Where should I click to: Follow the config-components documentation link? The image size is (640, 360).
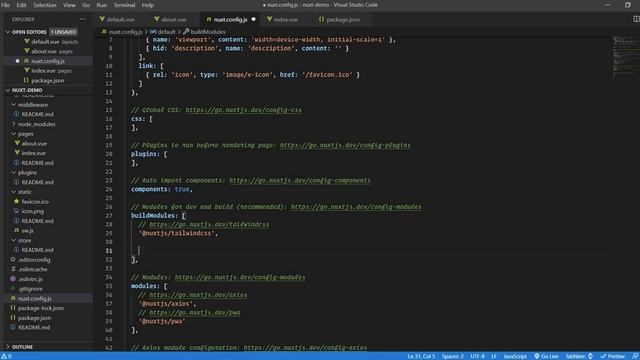pyautogui.click(x=300, y=180)
